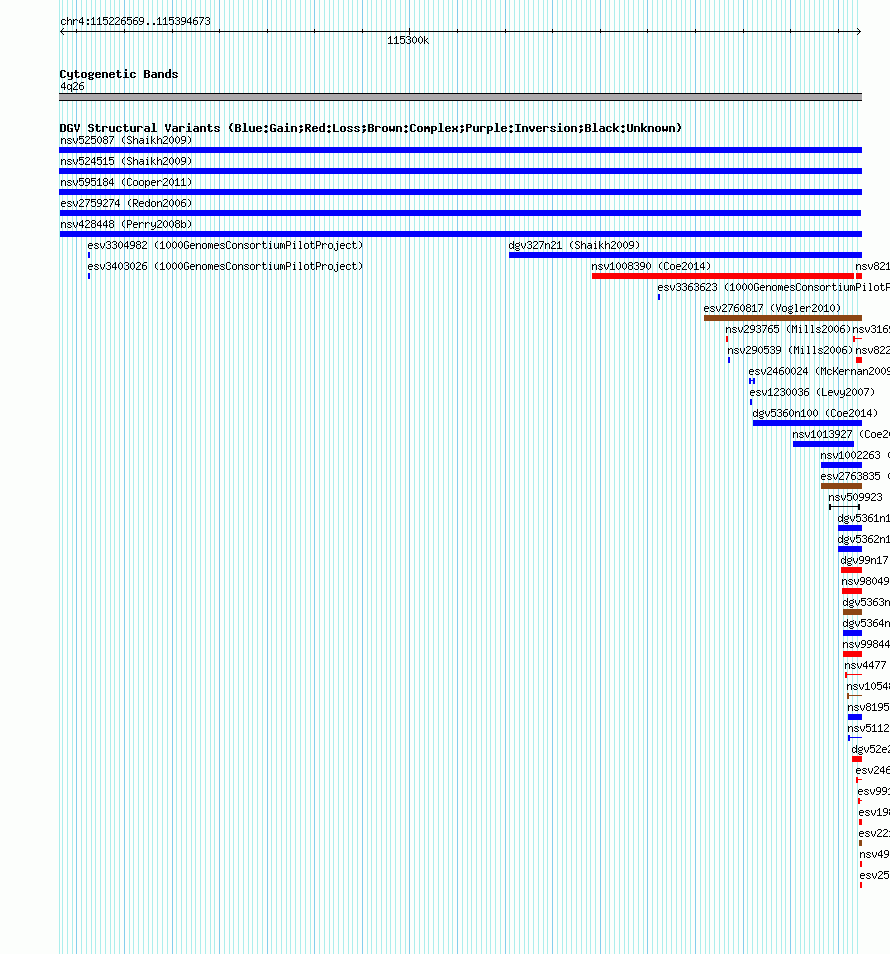Click the blue bar under dgv5360n100
Image resolution: width=890 pixels, height=954 pixels.
[x=807, y=423]
